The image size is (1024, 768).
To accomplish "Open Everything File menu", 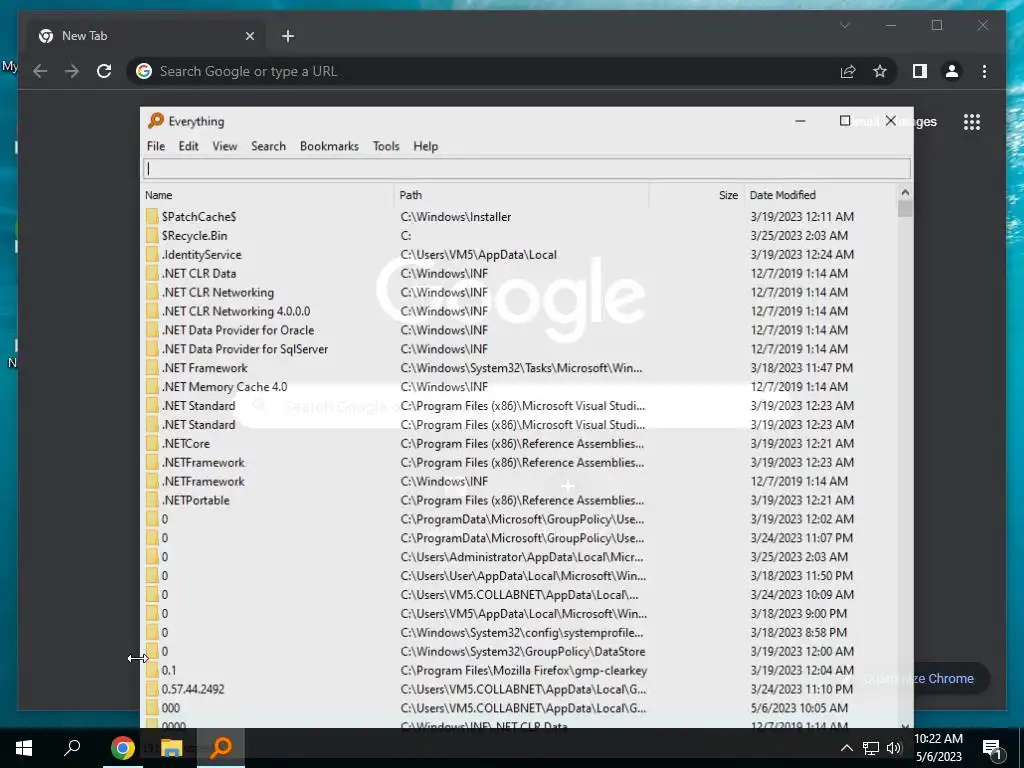I will click(x=156, y=146).
